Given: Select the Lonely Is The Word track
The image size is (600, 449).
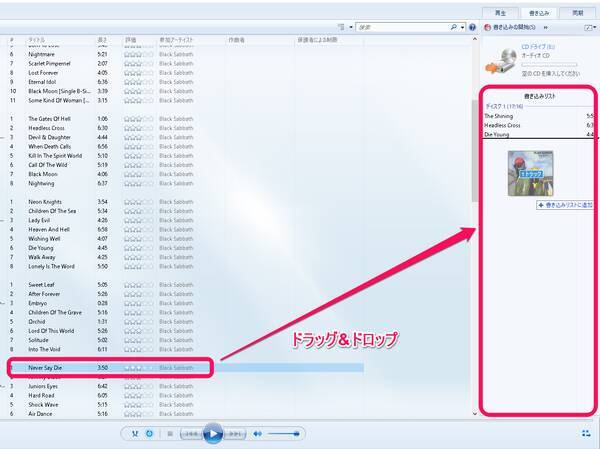Looking at the screenshot, I should pyautogui.click(x=51, y=266).
